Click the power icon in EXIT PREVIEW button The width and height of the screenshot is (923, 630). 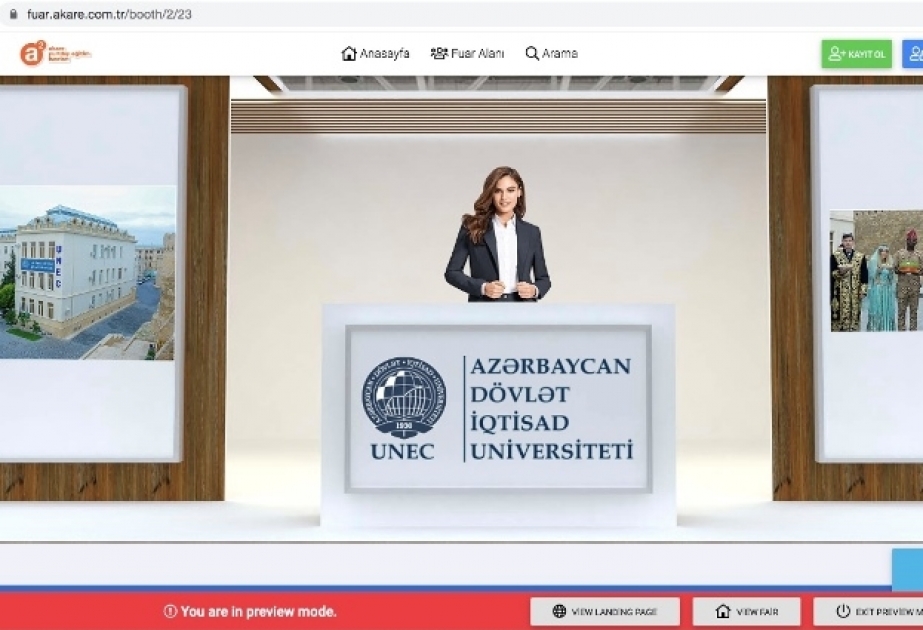click(x=843, y=611)
